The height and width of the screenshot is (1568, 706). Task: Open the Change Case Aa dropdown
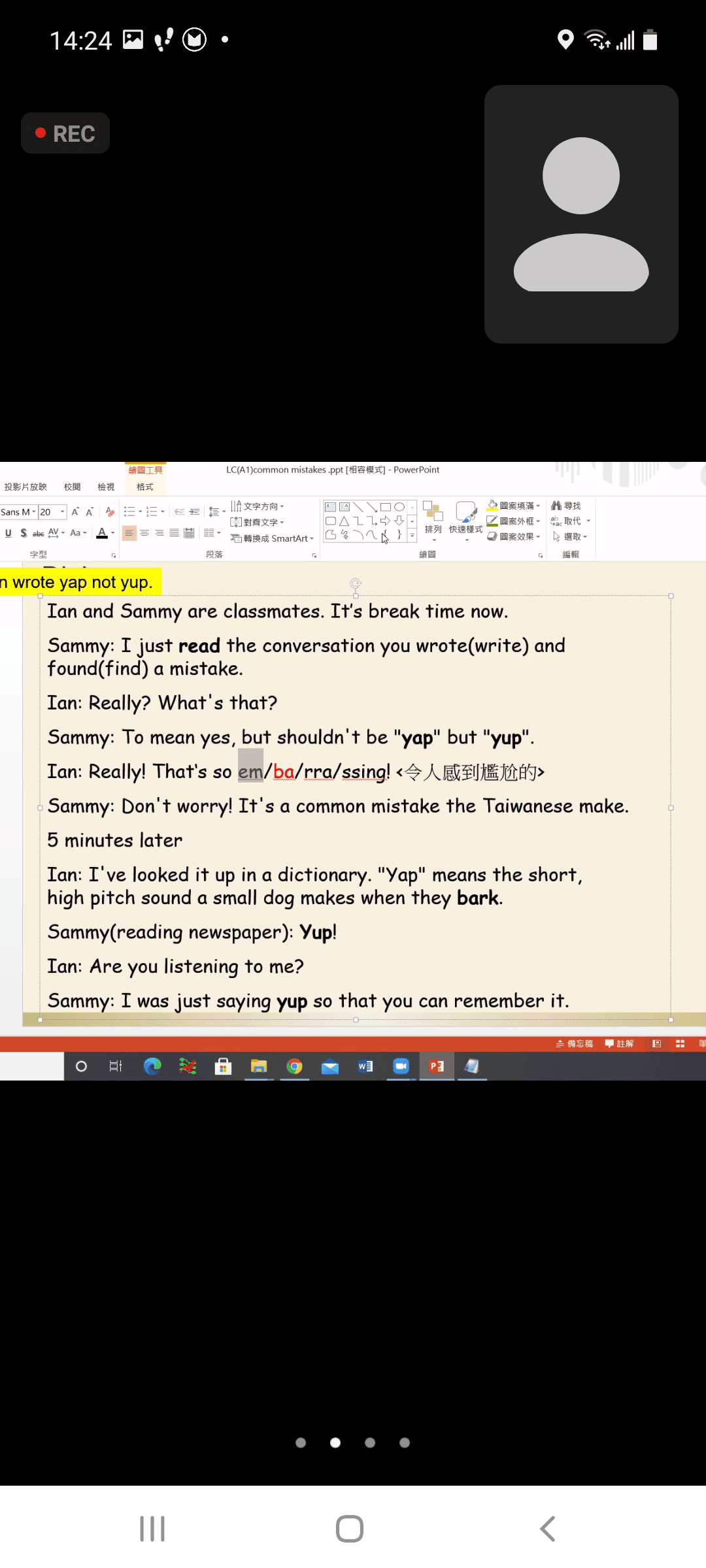click(78, 533)
